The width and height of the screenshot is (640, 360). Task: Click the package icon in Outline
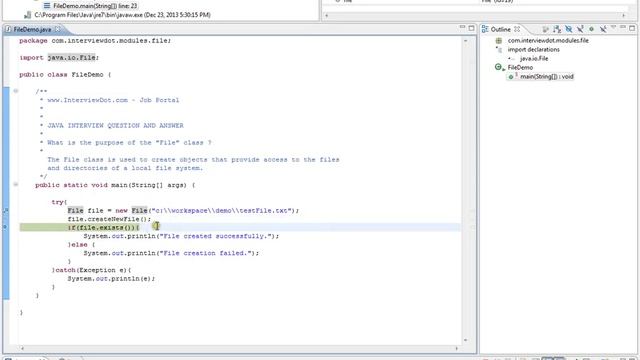tap(498, 40)
